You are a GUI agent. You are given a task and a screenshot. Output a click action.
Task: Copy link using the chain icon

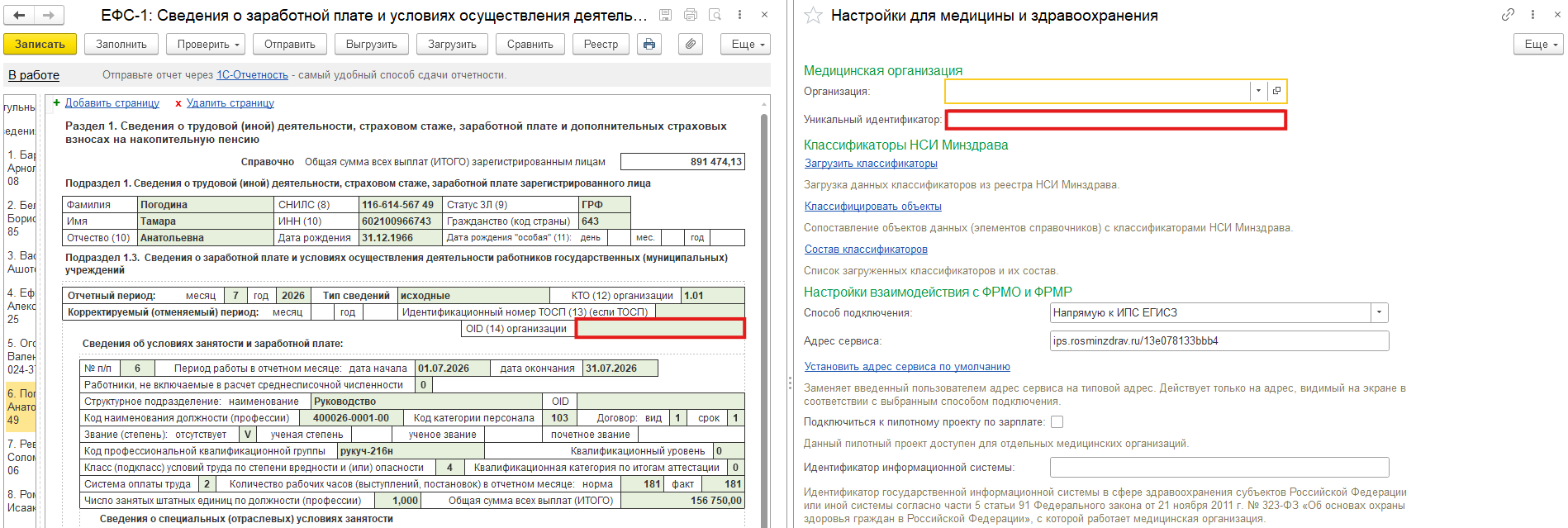[1508, 15]
